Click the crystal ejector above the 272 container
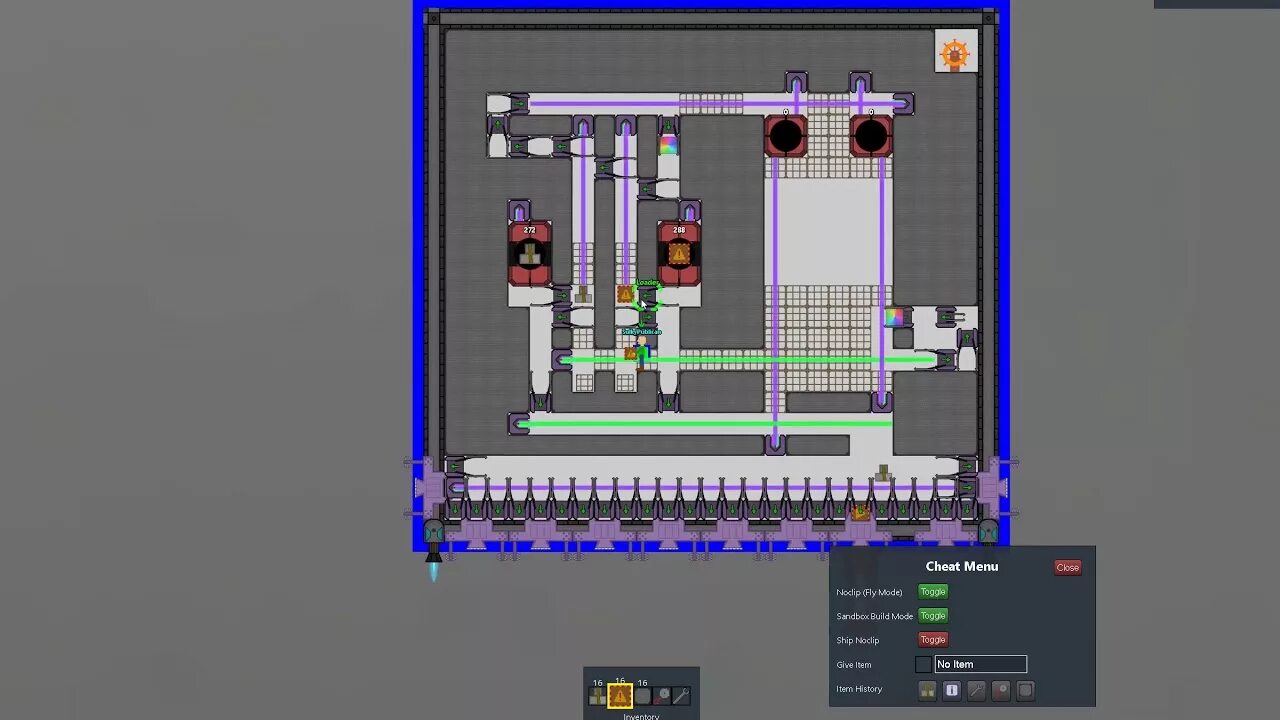The height and width of the screenshot is (720, 1280). (x=518, y=210)
